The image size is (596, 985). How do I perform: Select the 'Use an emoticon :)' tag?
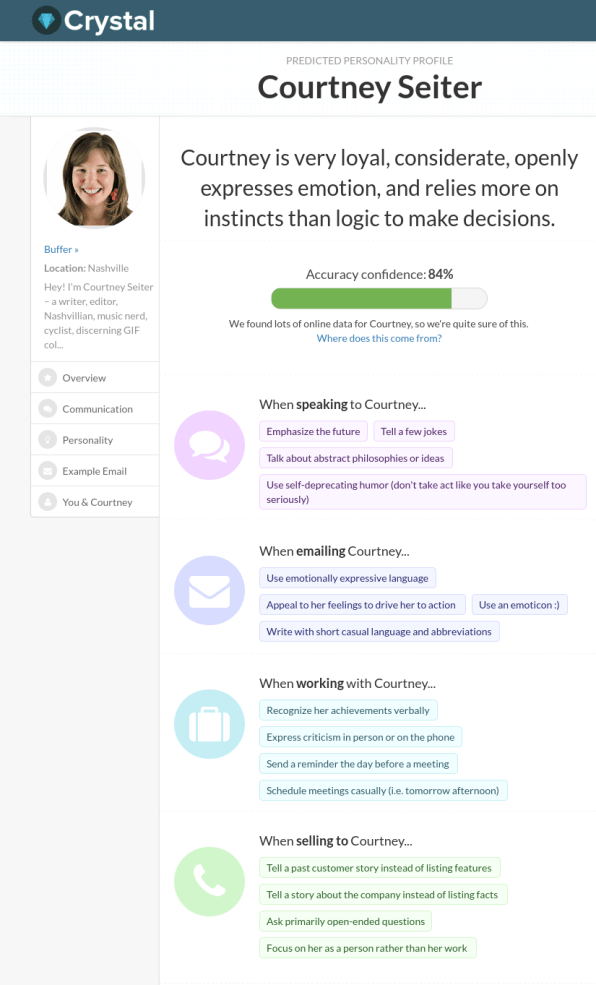(519, 605)
